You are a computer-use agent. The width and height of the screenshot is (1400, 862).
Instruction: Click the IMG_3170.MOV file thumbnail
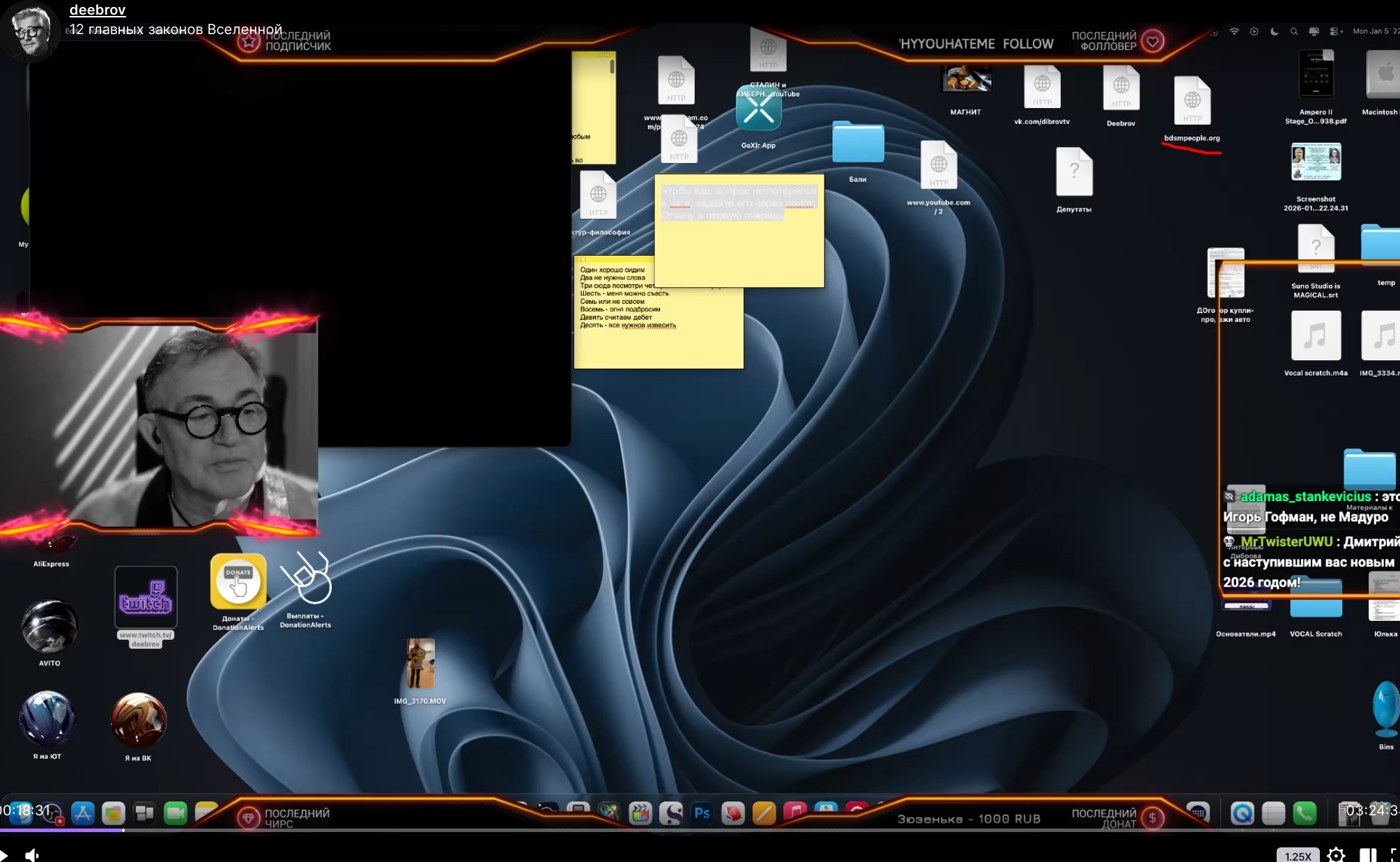coord(420,664)
